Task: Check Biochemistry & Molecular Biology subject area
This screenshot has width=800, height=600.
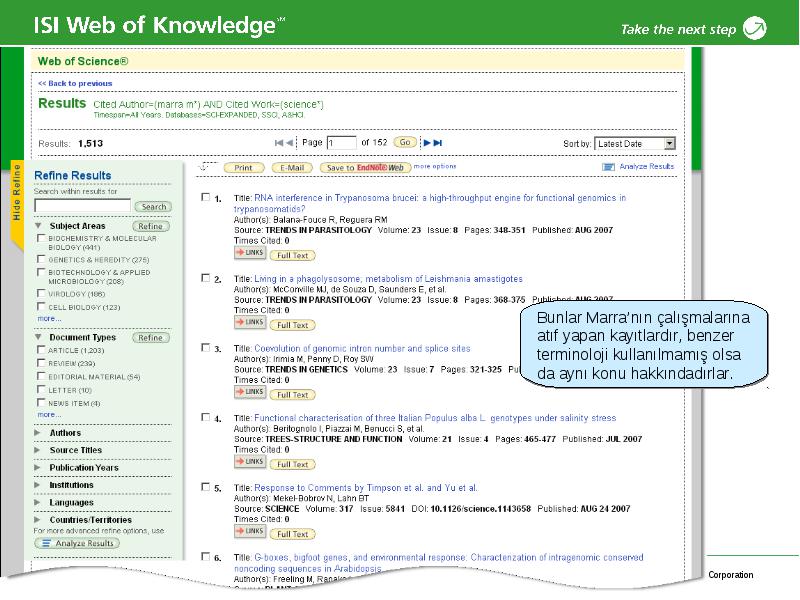Action: (41, 238)
